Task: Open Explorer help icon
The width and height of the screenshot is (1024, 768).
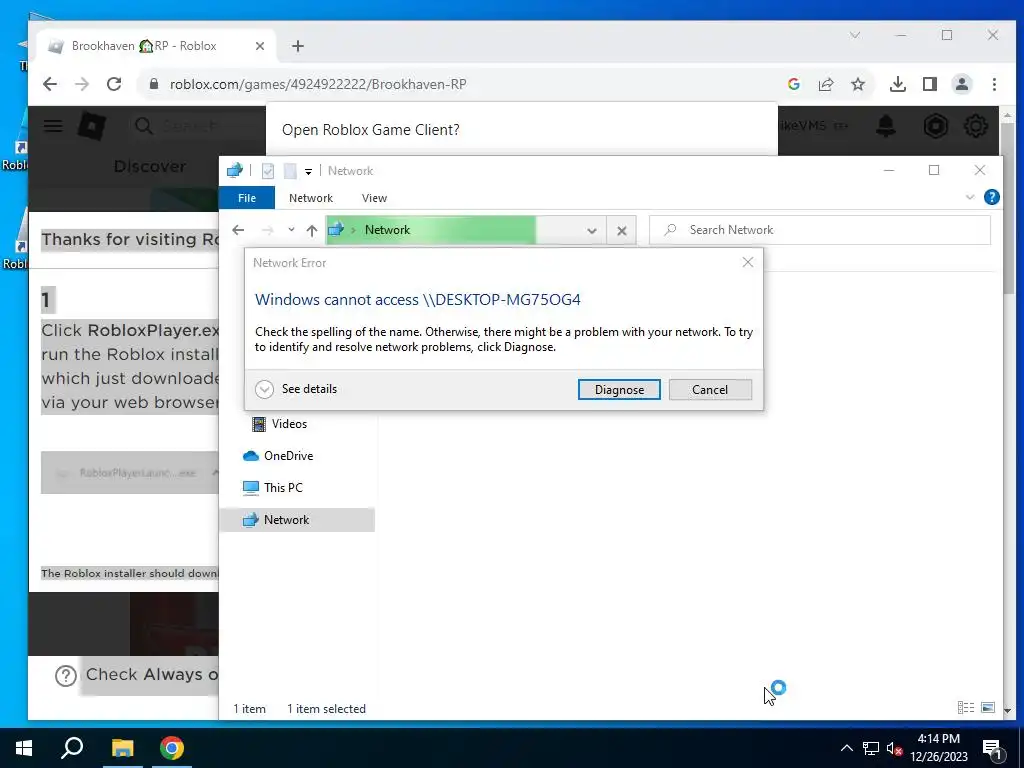Action: pos(991,197)
